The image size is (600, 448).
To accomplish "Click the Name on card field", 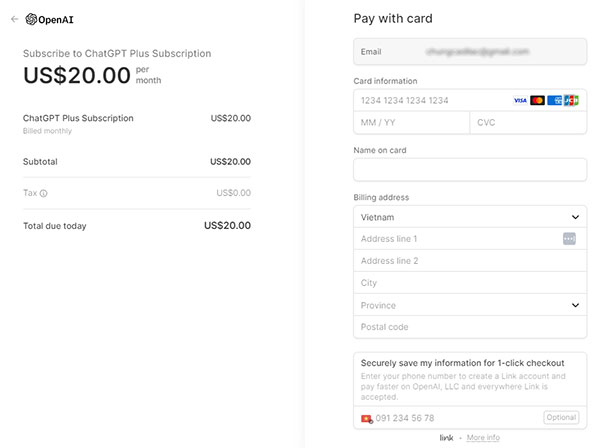I will click(x=470, y=169).
